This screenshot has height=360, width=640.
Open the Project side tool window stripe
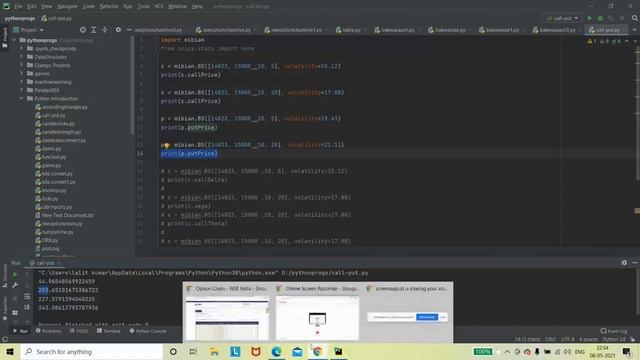click(5, 38)
